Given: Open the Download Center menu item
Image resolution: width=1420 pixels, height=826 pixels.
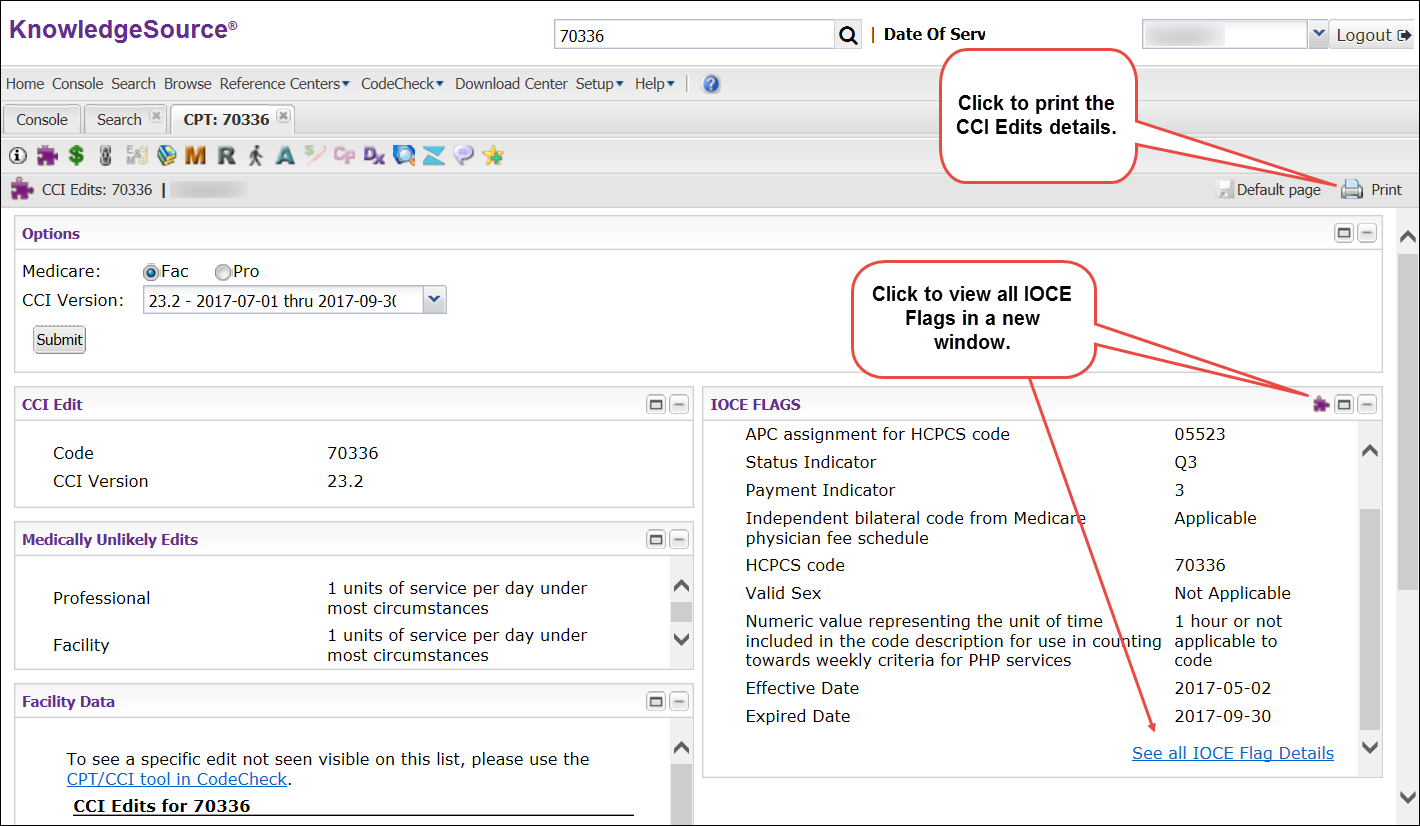Looking at the screenshot, I should [x=511, y=84].
